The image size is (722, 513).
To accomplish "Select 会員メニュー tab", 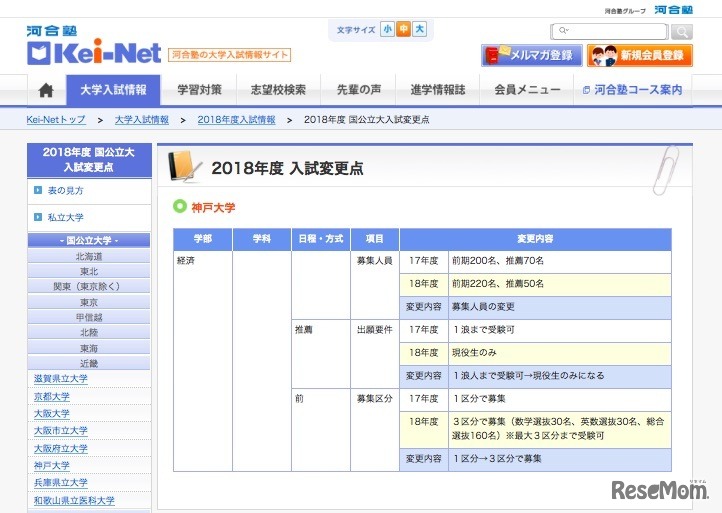I will [x=527, y=90].
